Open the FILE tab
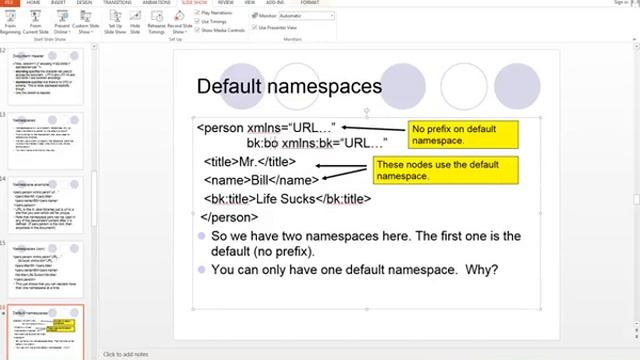Image resolution: width=640 pixels, height=360 pixels. tap(9, 2)
